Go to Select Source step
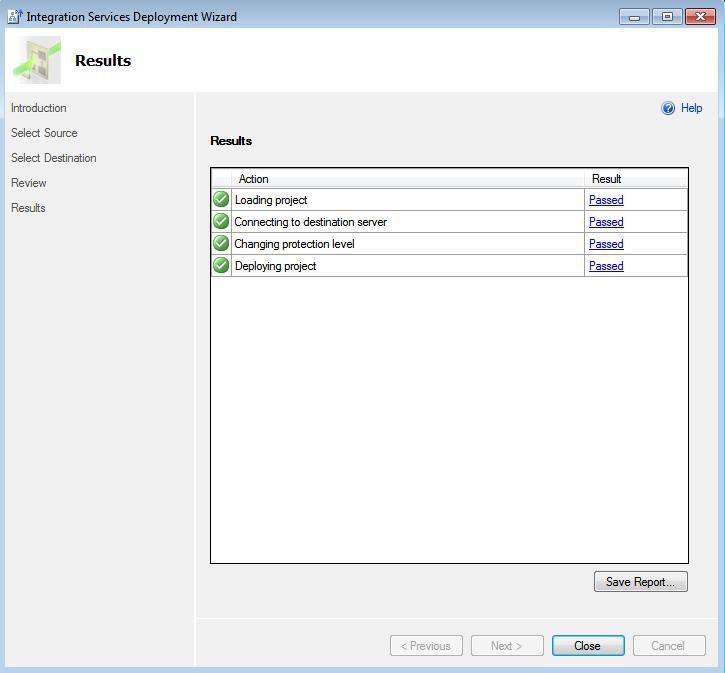This screenshot has height=673, width=725. click(44, 133)
